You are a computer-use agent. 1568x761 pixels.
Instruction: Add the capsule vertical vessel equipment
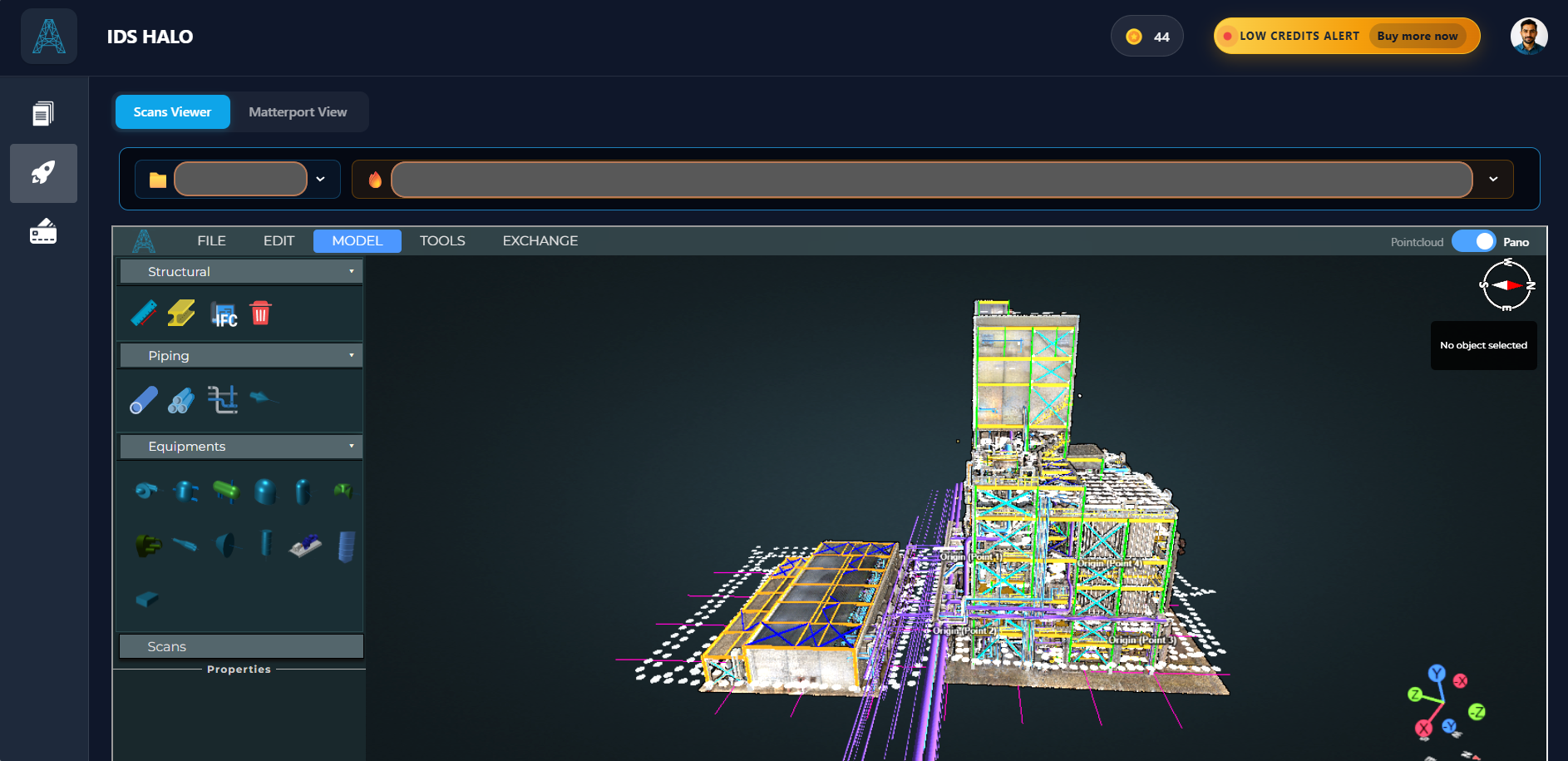(303, 492)
